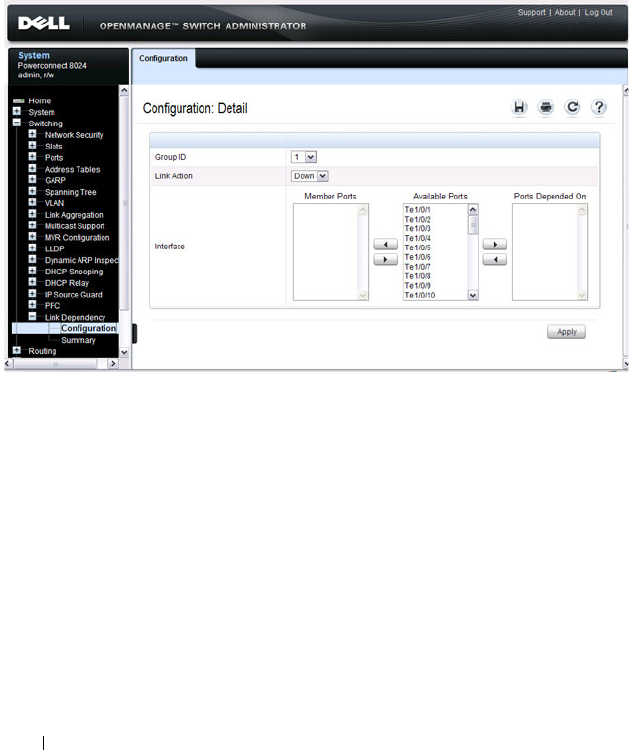641x750 pixels.
Task: Expand the LLDP node
Action: pyautogui.click(x=32, y=248)
